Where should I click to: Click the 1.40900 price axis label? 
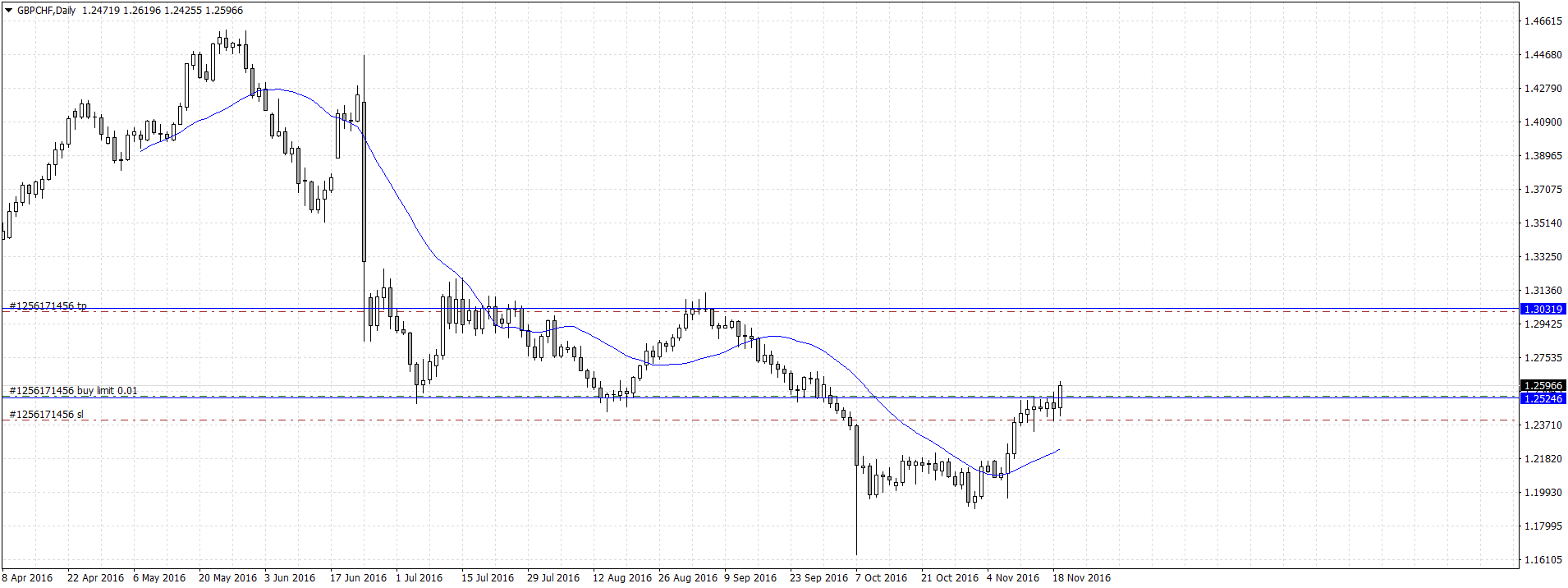[1543, 122]
